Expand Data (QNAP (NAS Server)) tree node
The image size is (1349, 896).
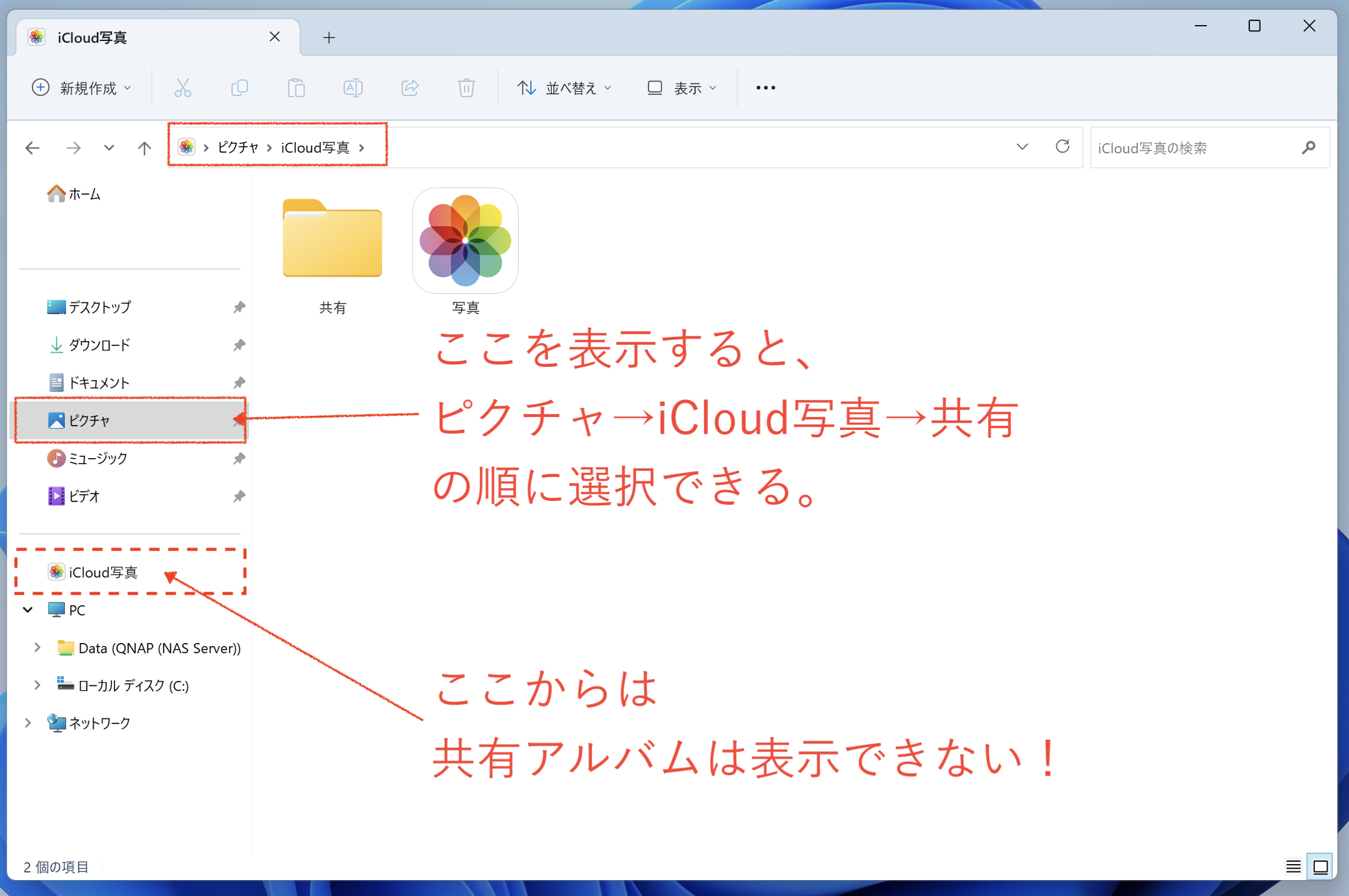coord(37,647)
